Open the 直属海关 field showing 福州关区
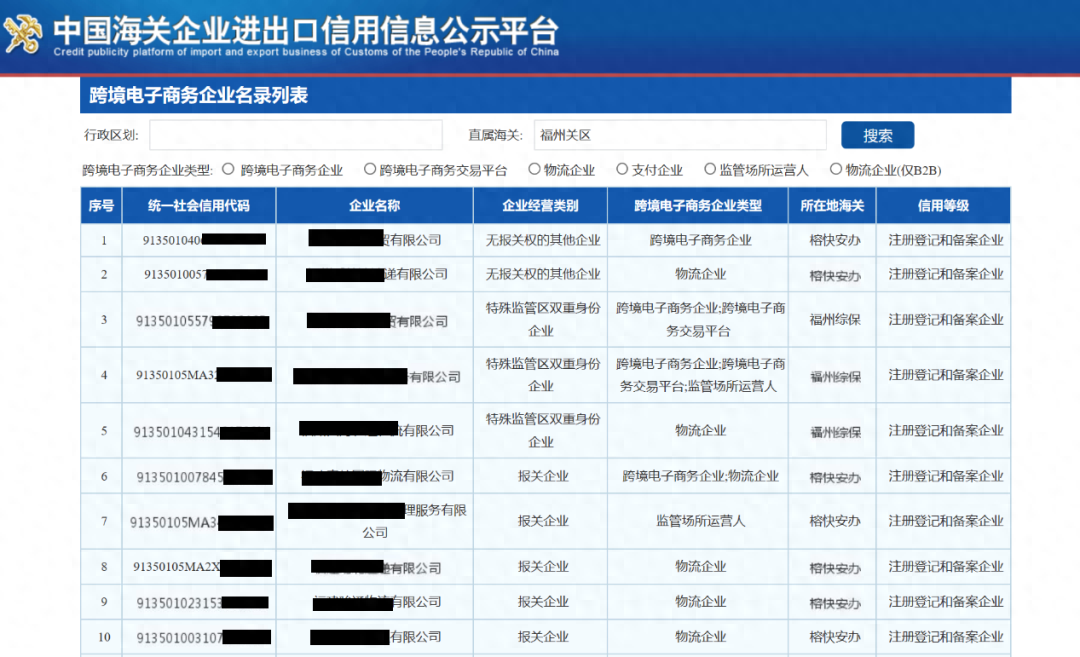 [680, 135]
